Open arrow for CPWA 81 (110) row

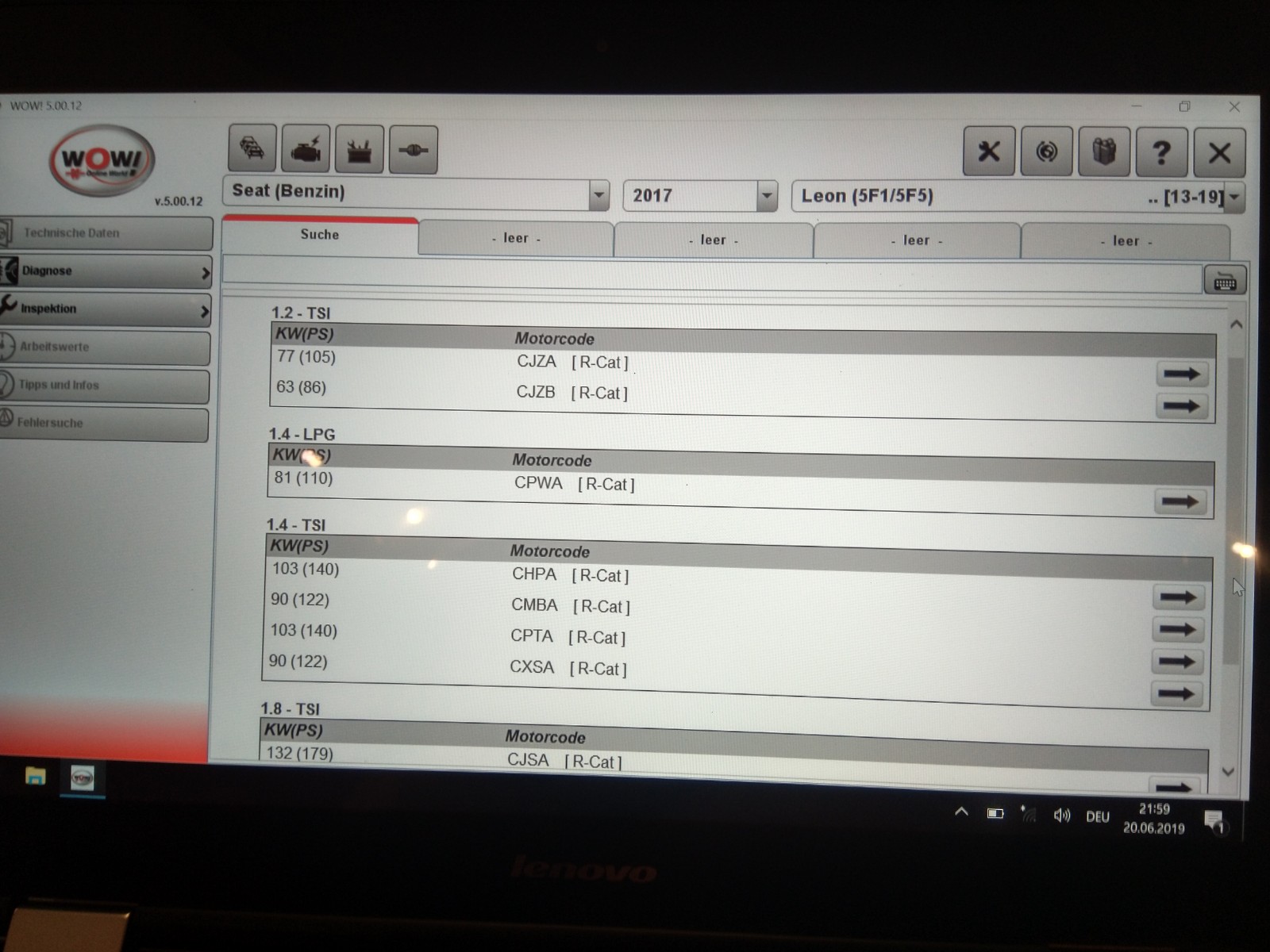point(1180,501)
